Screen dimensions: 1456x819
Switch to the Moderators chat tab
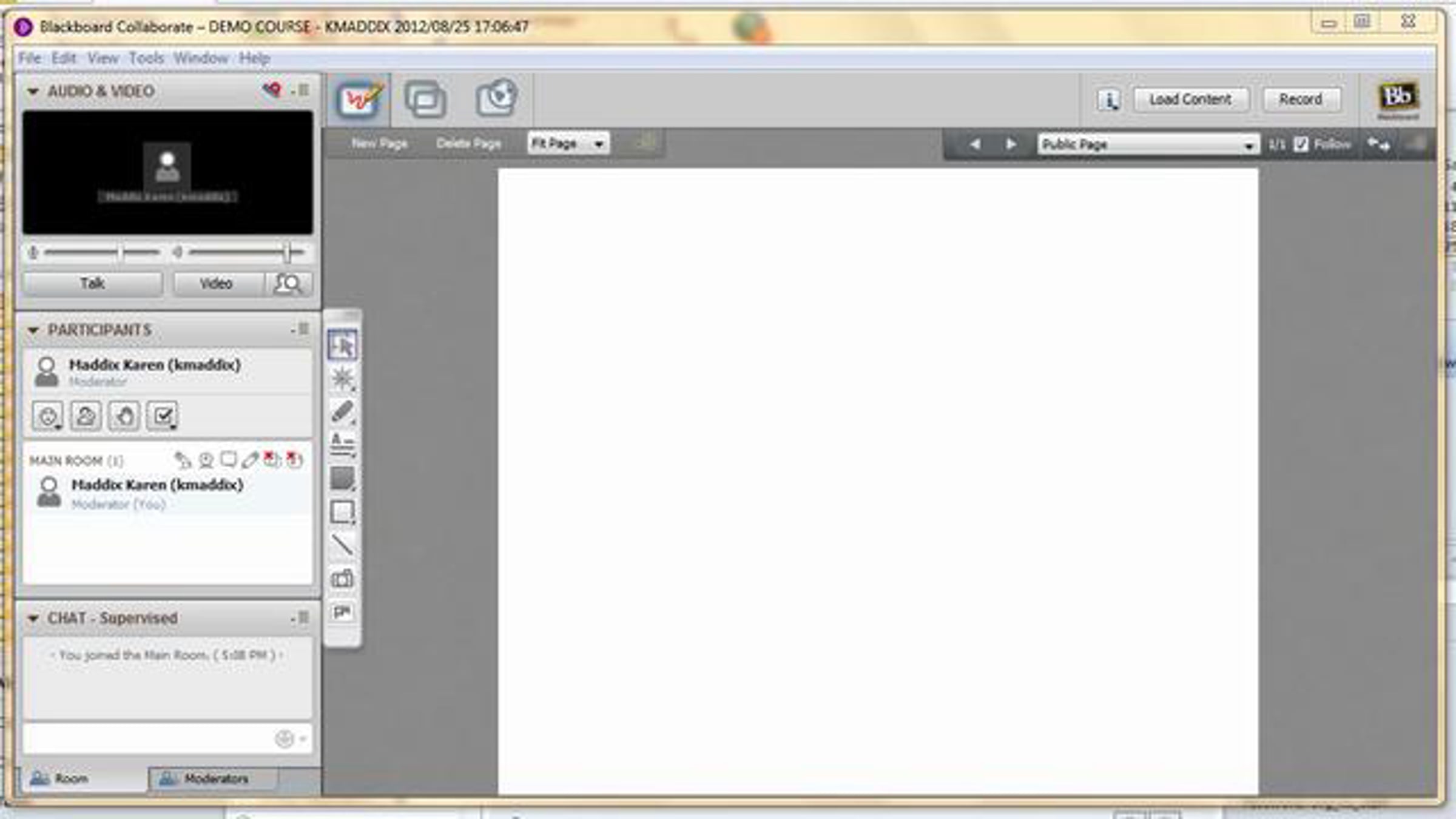[214, 778]
